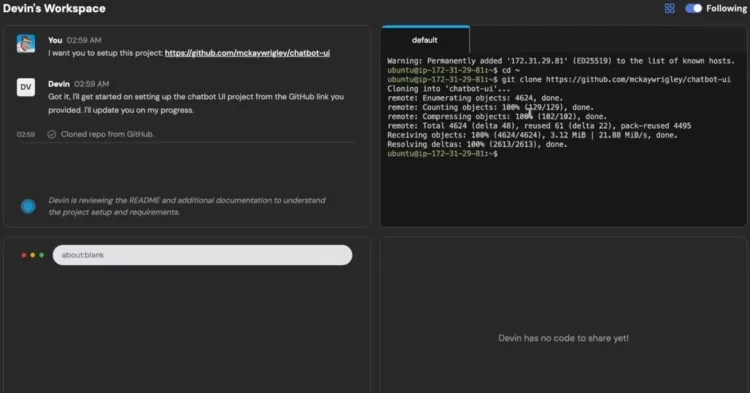The image size is (750, 393).
Task: Click Devin's reviewing README status text
Action: coord(187,206)
